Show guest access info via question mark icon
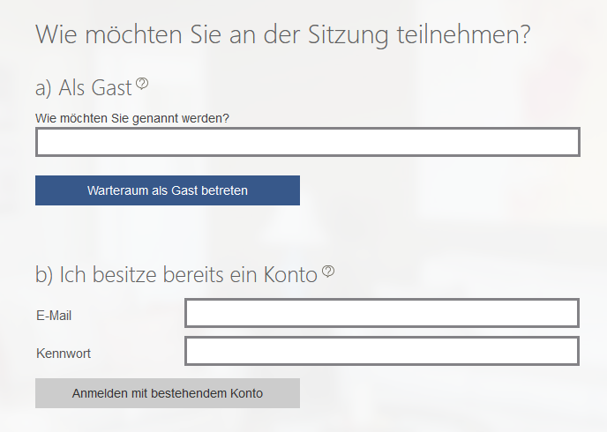Screen dimensions: 607x432 click(142, 83)
